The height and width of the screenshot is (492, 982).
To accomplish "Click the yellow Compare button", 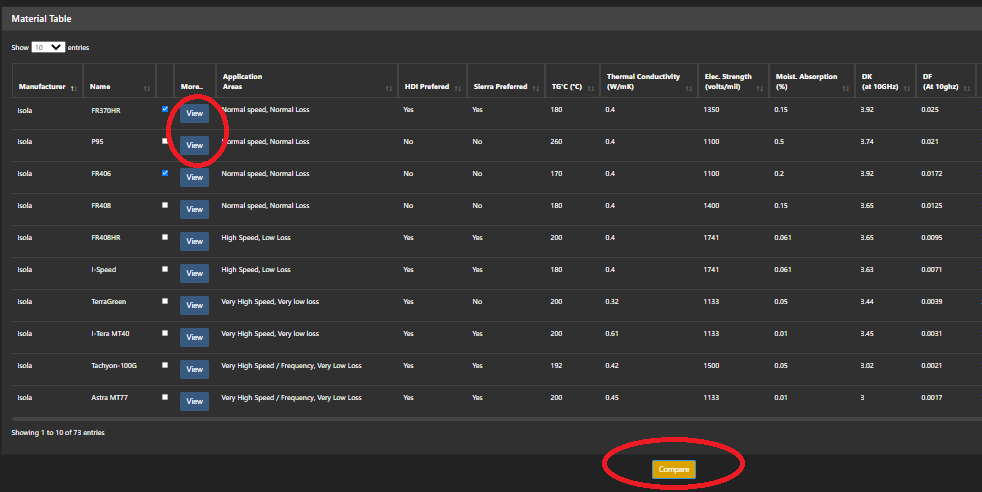I will [673, 469].
